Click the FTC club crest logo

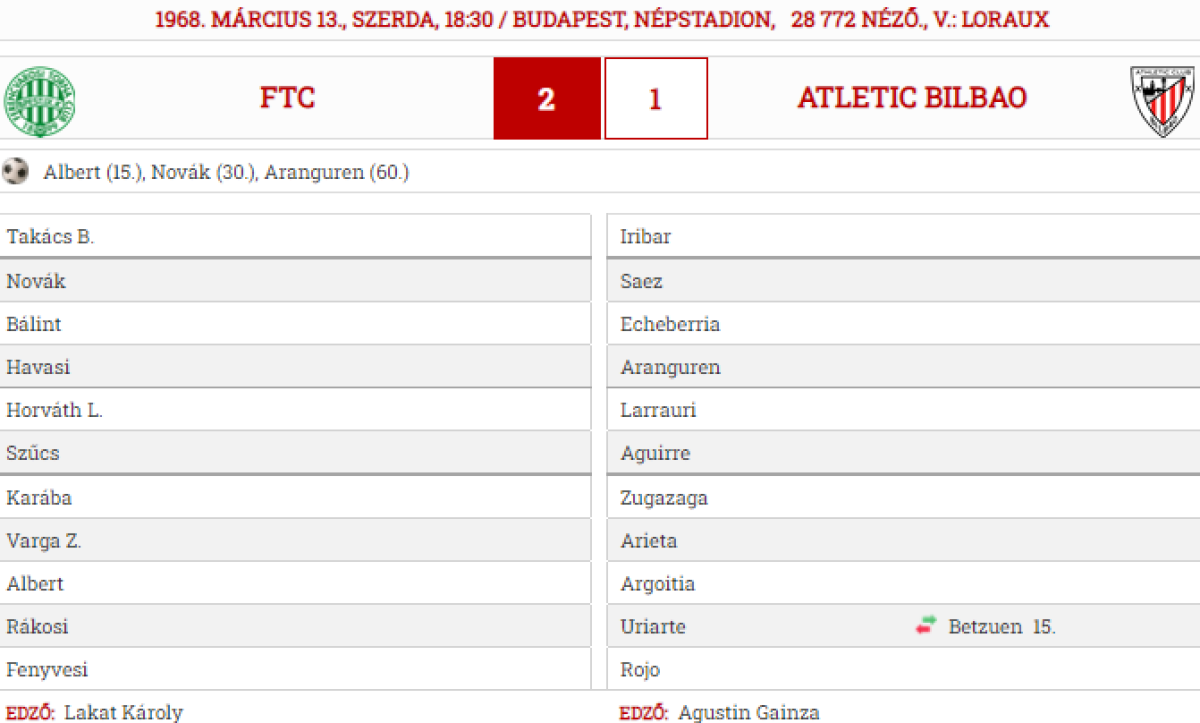40,100
